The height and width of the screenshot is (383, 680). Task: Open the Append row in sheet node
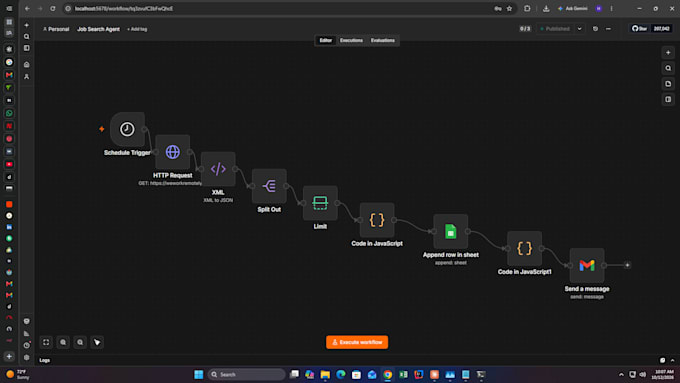click(x=451, y=231)
